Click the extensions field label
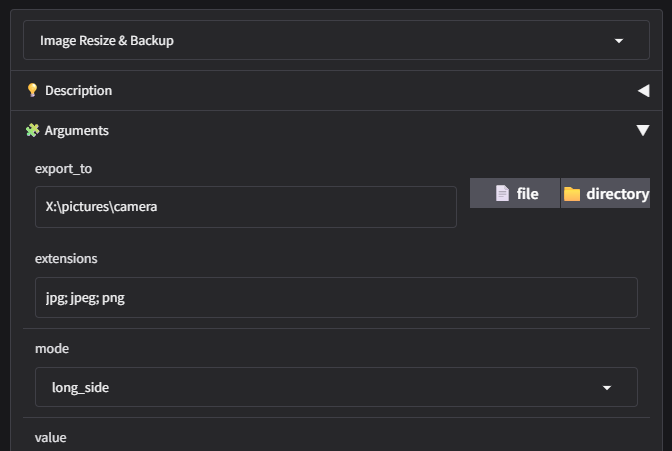 (66, 259)
